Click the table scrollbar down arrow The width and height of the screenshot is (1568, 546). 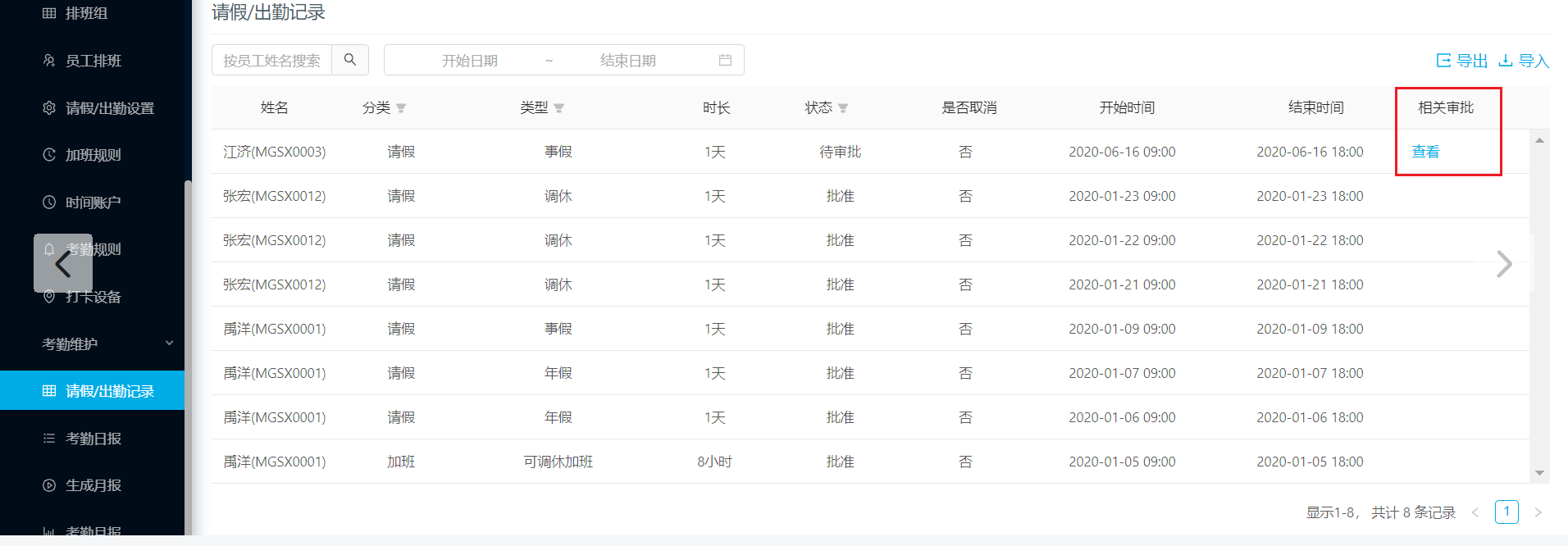tap(1539, 473)
